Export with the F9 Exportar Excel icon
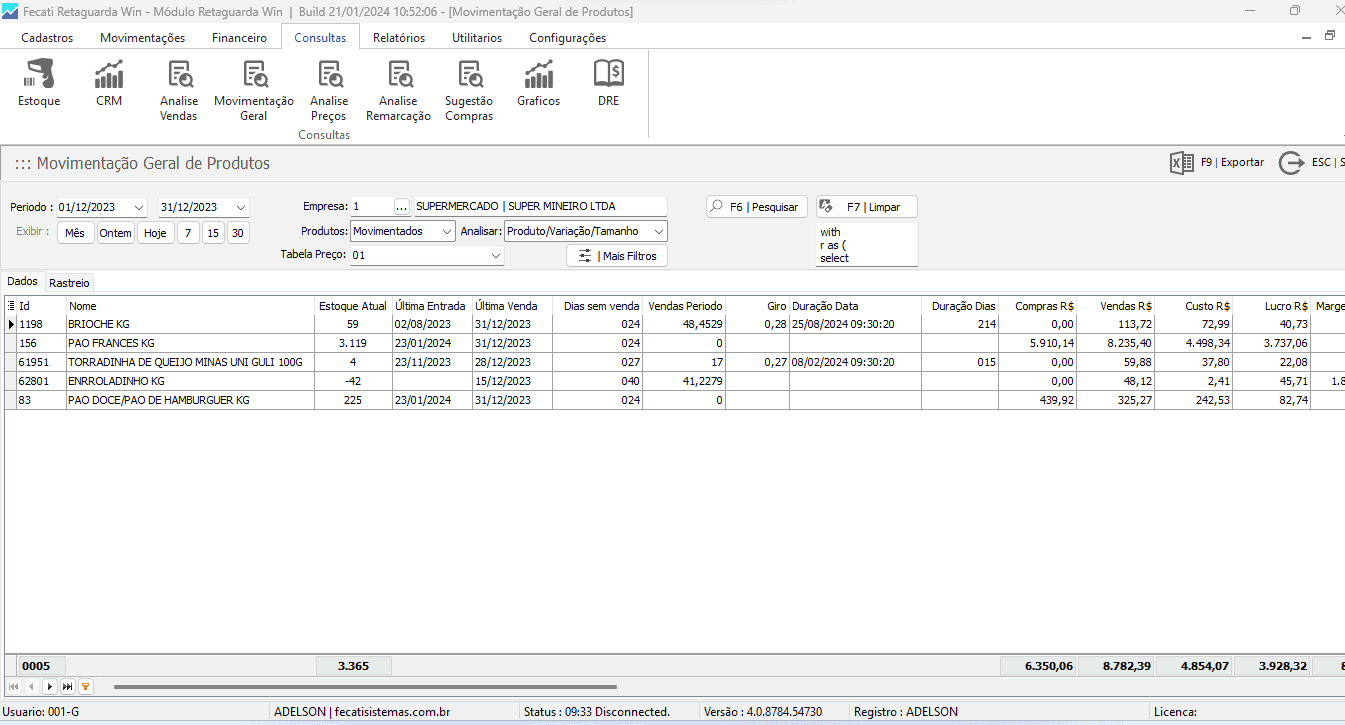The width and height of the screenshot is (1345, 725). pos(1182,163)
